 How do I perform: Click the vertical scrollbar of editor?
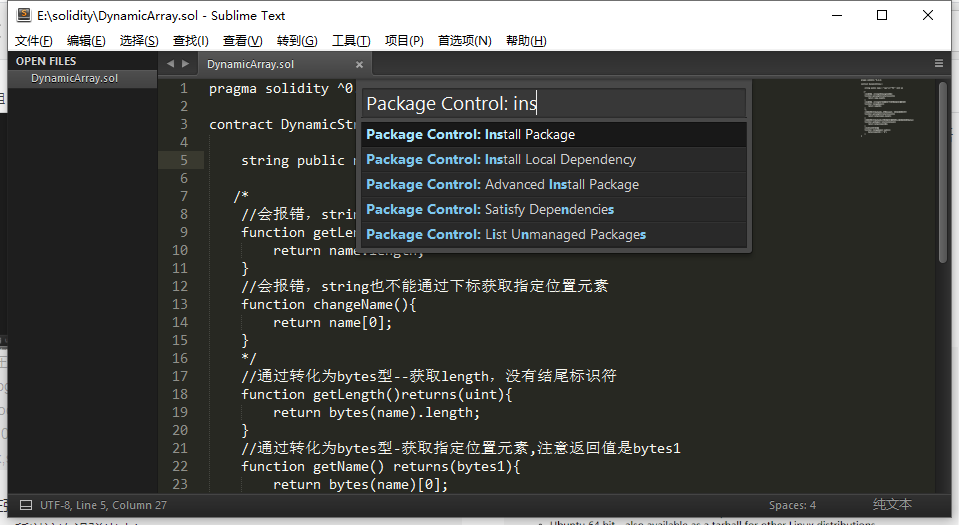click(x=942, y=171)
